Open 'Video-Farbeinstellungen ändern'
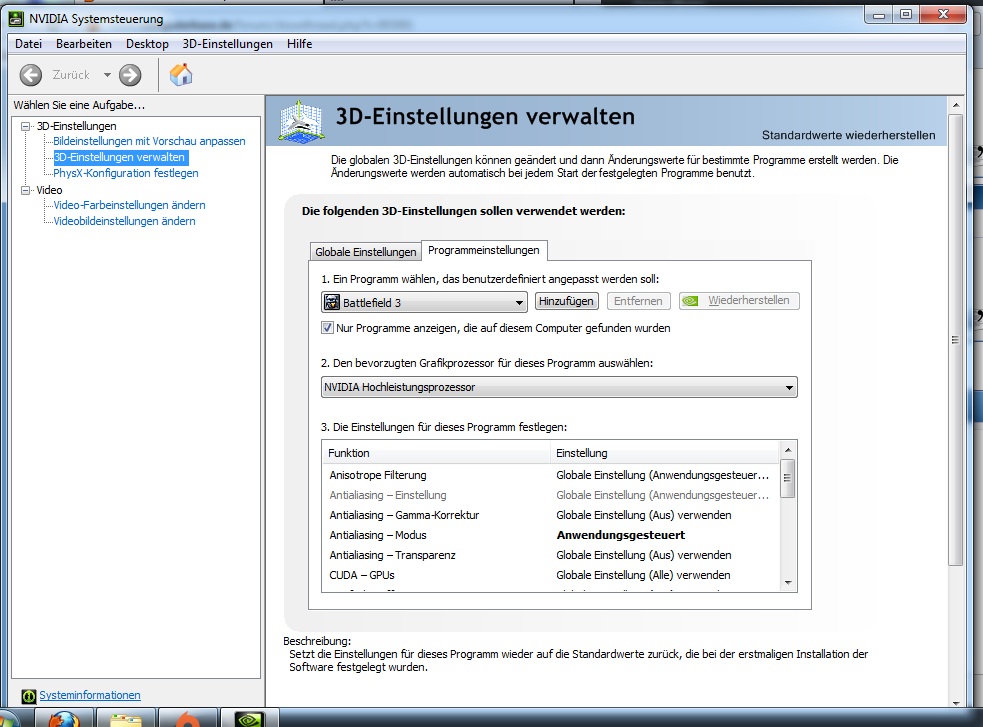 click(129, 205)
